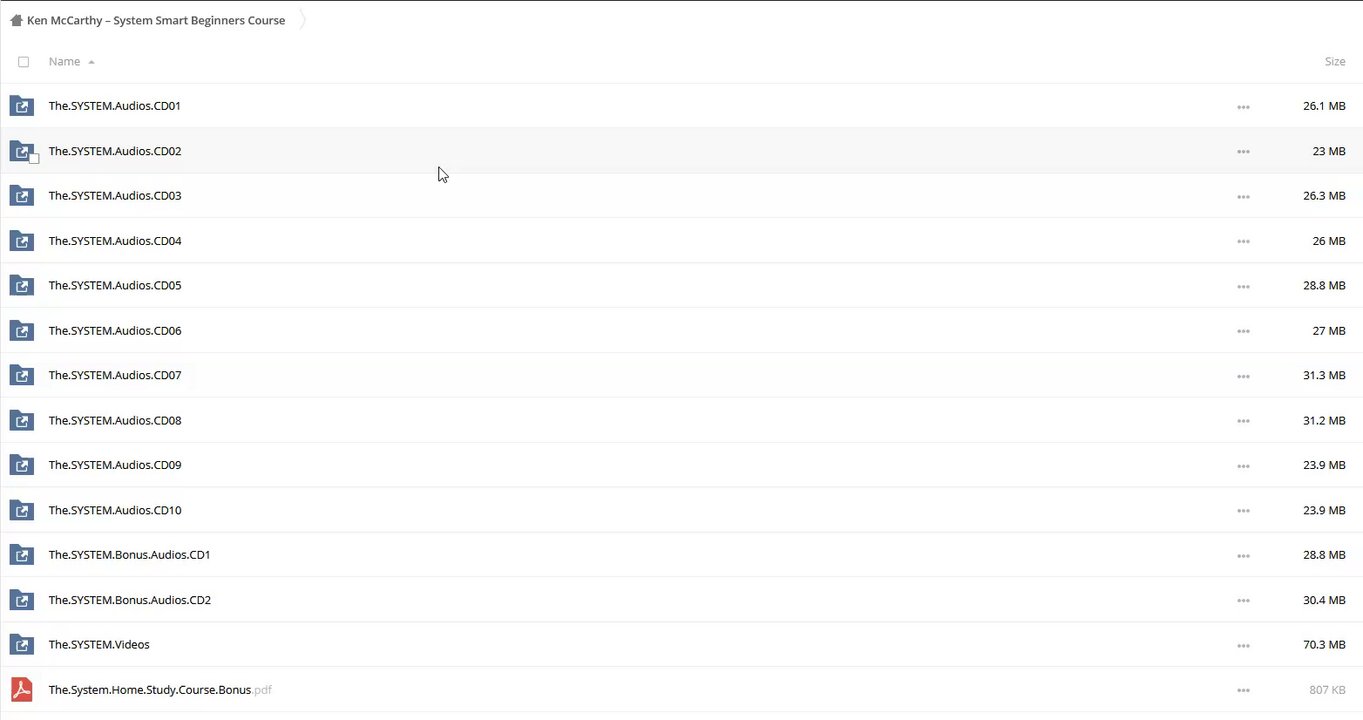Image resolution: width=1363 pixels, height=720 pixels.
Task: Click the shared folder icon for The.SYSTEM.Videos
Action: click(21, 645)
